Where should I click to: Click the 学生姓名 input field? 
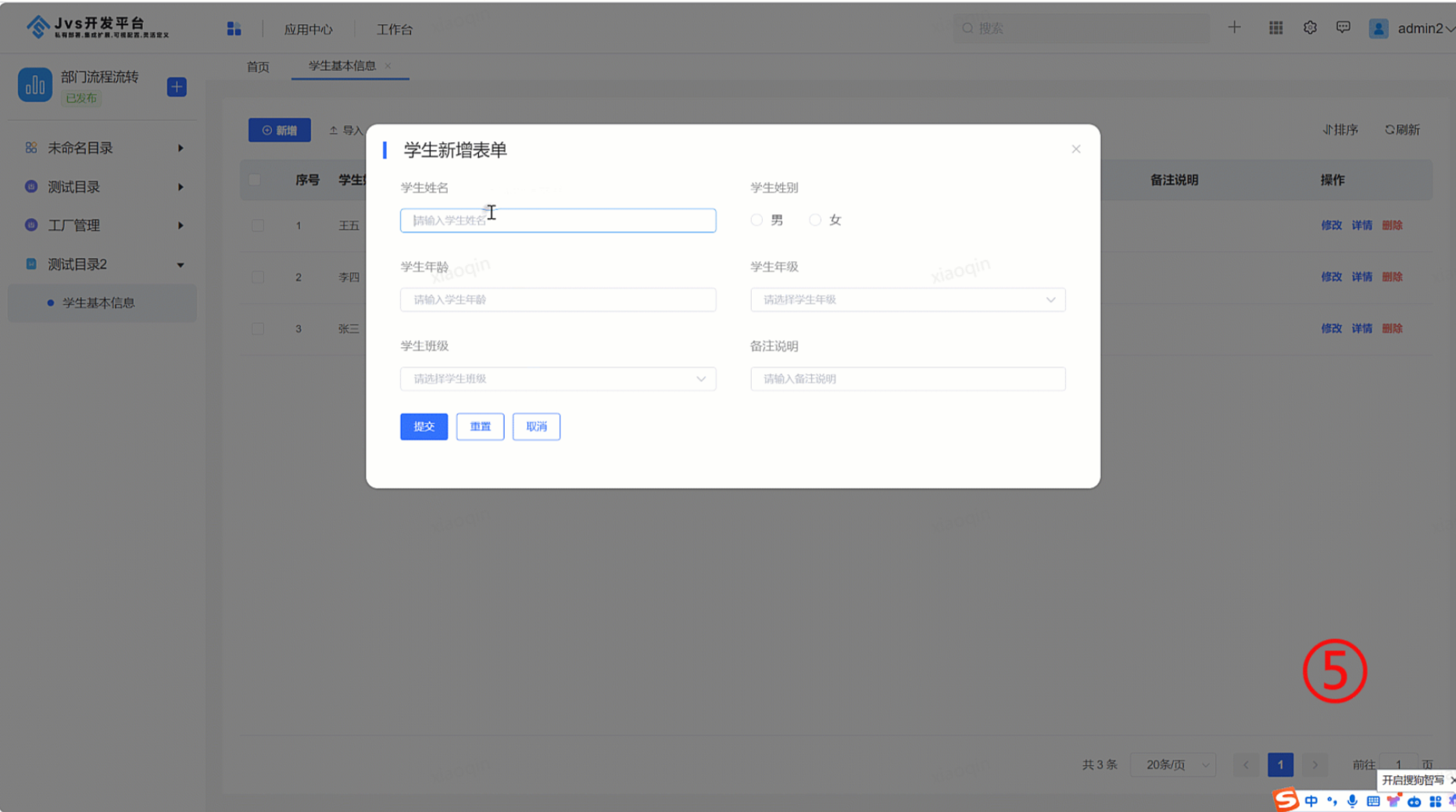pyautogui.click(x=557, y=220)
